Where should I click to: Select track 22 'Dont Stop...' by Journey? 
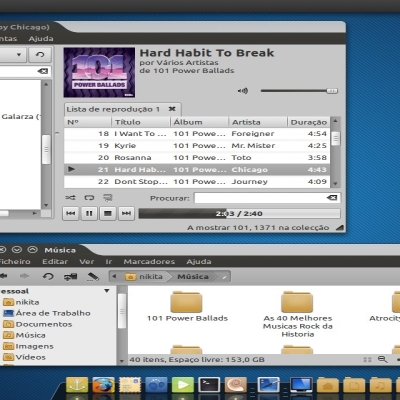pos(197,182)
